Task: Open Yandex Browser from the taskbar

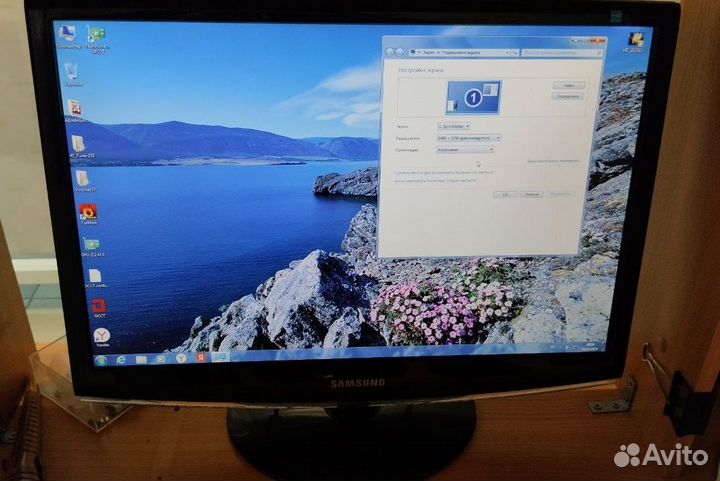Action: [181, 358]
